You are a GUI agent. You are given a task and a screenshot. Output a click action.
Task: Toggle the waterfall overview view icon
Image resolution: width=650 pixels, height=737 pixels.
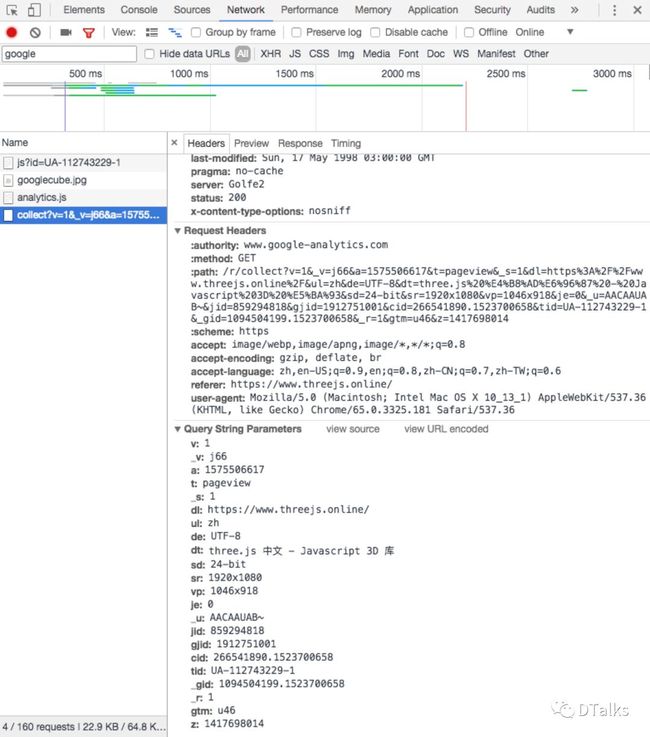point(175,32)
